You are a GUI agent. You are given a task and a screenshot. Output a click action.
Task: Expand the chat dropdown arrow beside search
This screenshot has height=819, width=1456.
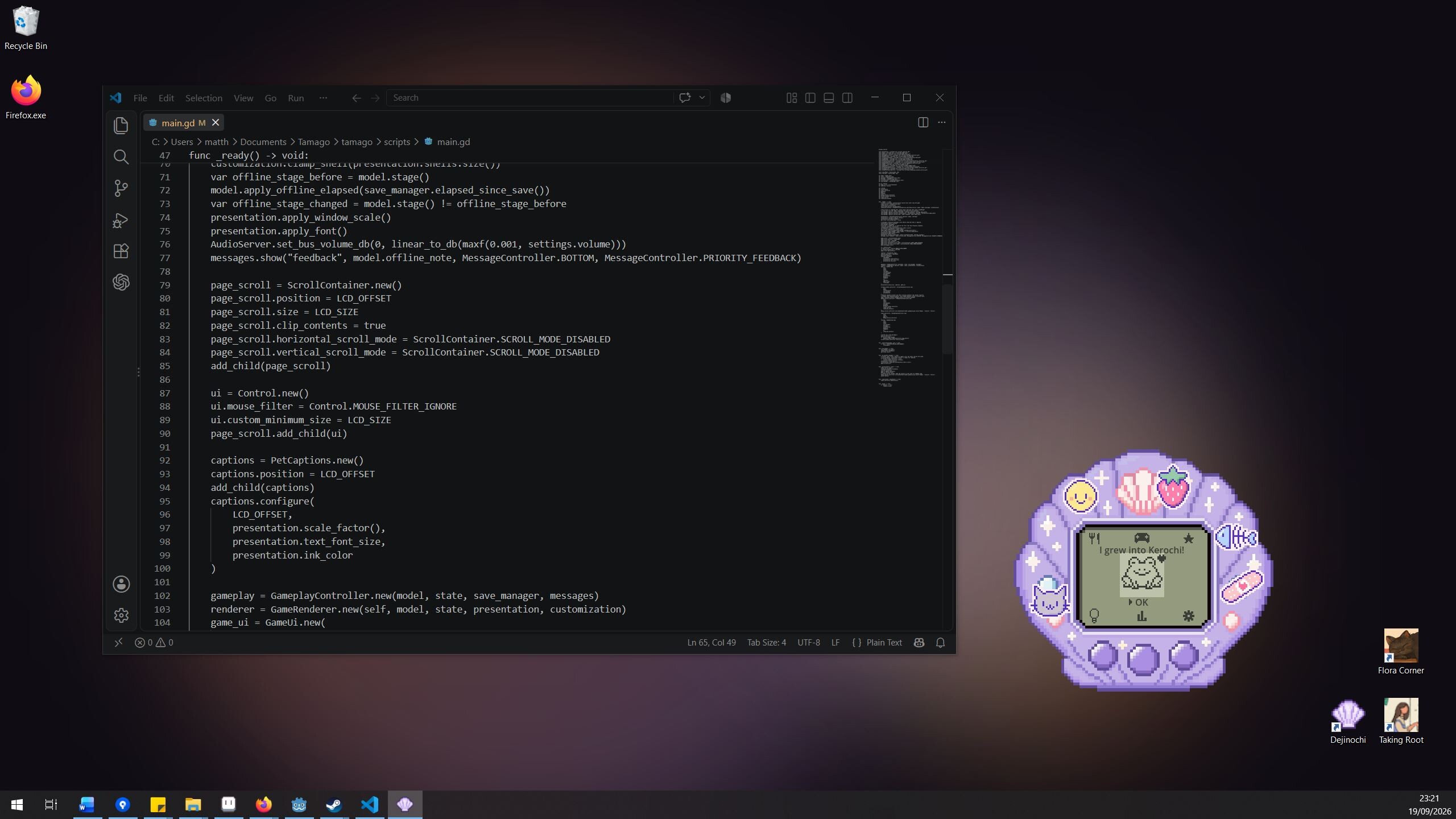(x=702, y=98)
